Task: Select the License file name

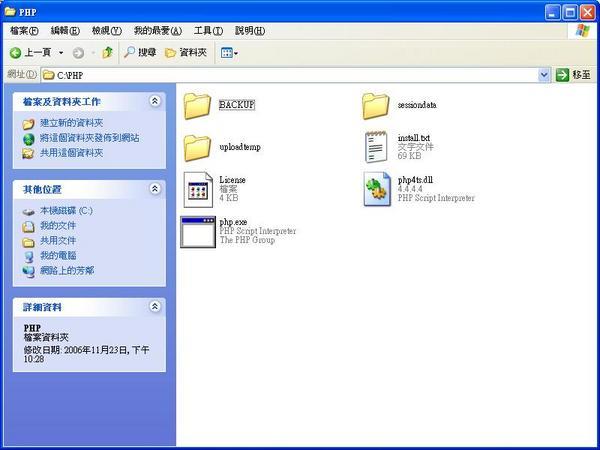Action: click(232, 180)
